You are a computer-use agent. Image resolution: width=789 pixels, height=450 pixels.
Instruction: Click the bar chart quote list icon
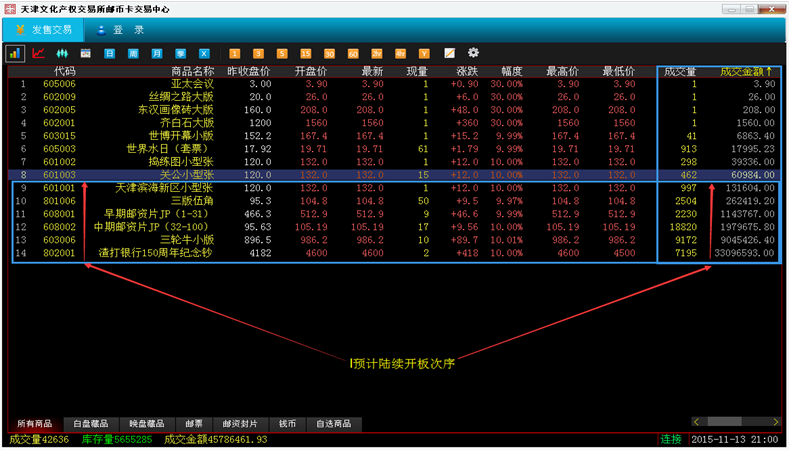(15, 53)
